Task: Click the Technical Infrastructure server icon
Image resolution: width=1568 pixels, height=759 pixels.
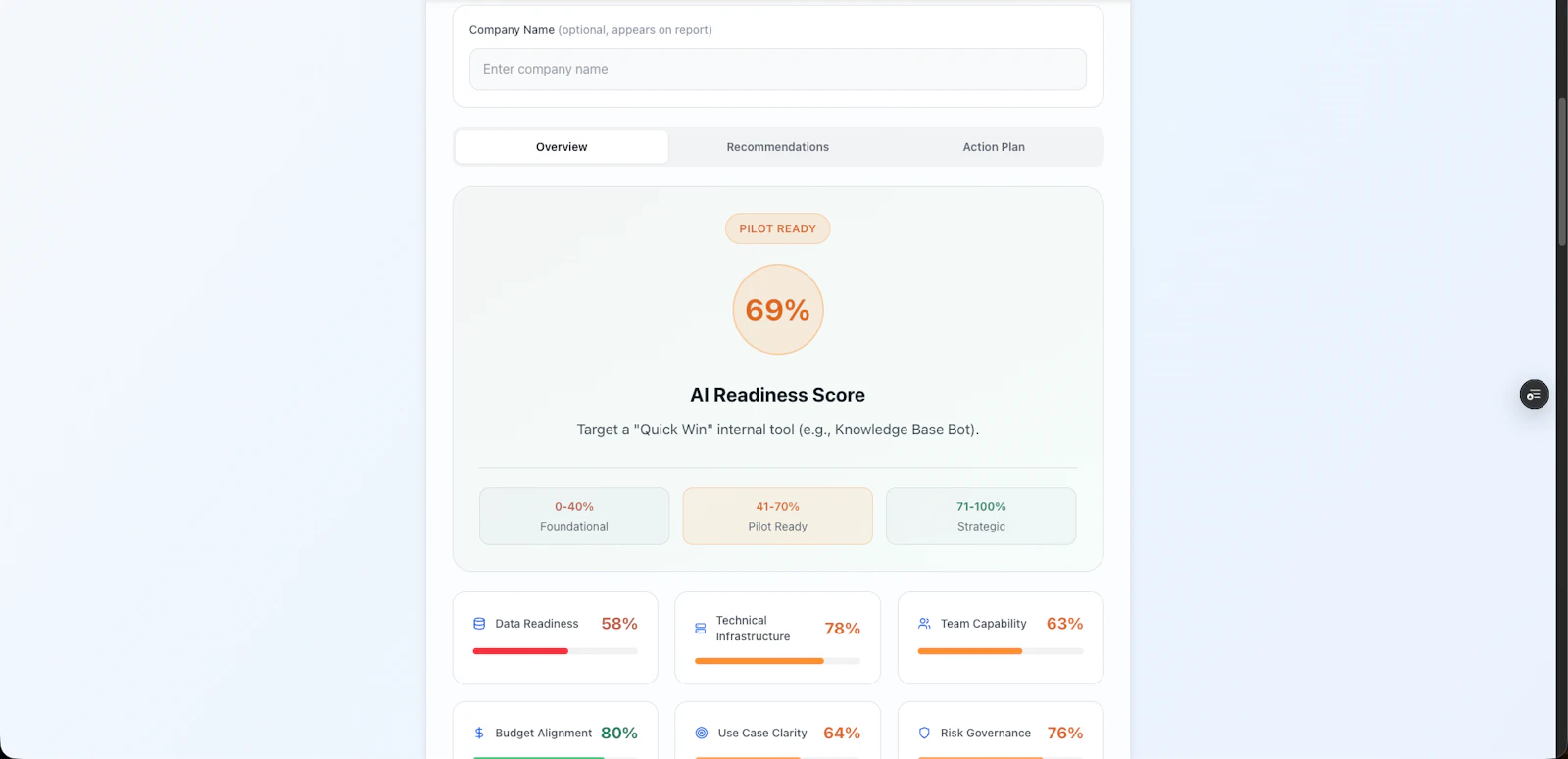Action: pos(701,629)
